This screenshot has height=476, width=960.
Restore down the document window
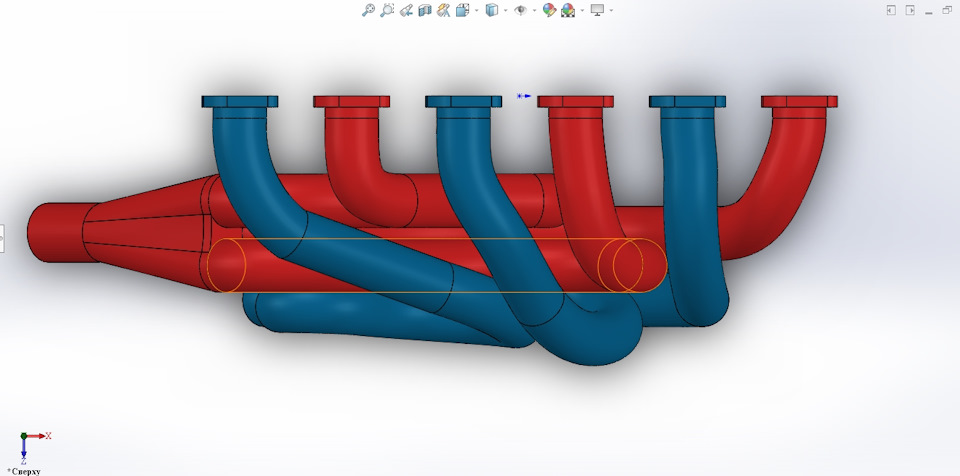(x=947, y=10)
